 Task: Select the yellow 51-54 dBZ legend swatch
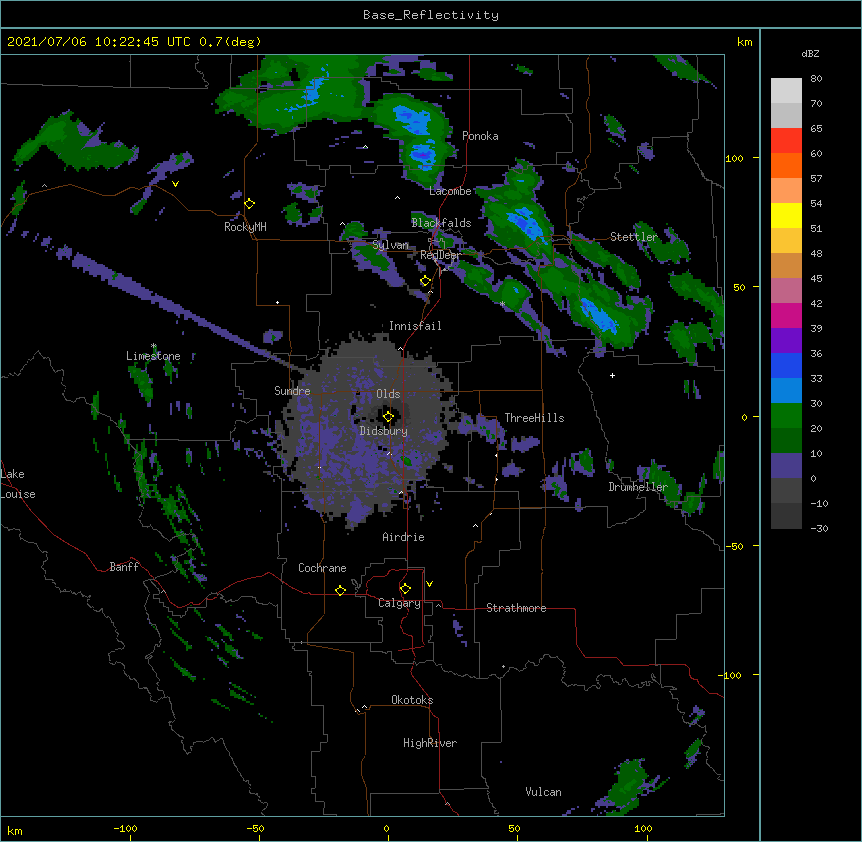pyautogui.click(x=786, y=215)
